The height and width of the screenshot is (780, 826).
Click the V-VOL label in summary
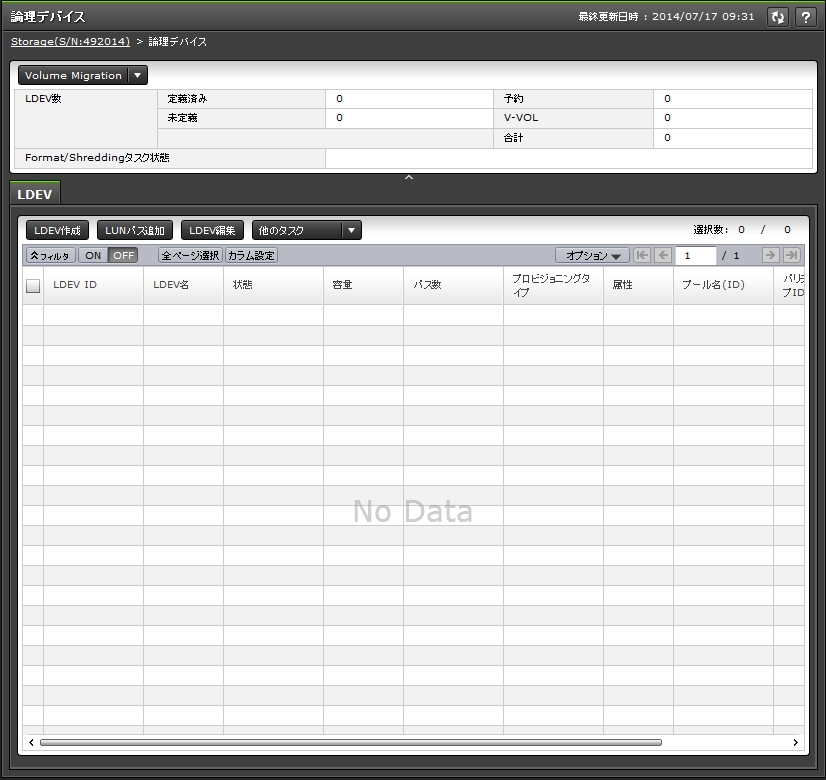[521, 117]
